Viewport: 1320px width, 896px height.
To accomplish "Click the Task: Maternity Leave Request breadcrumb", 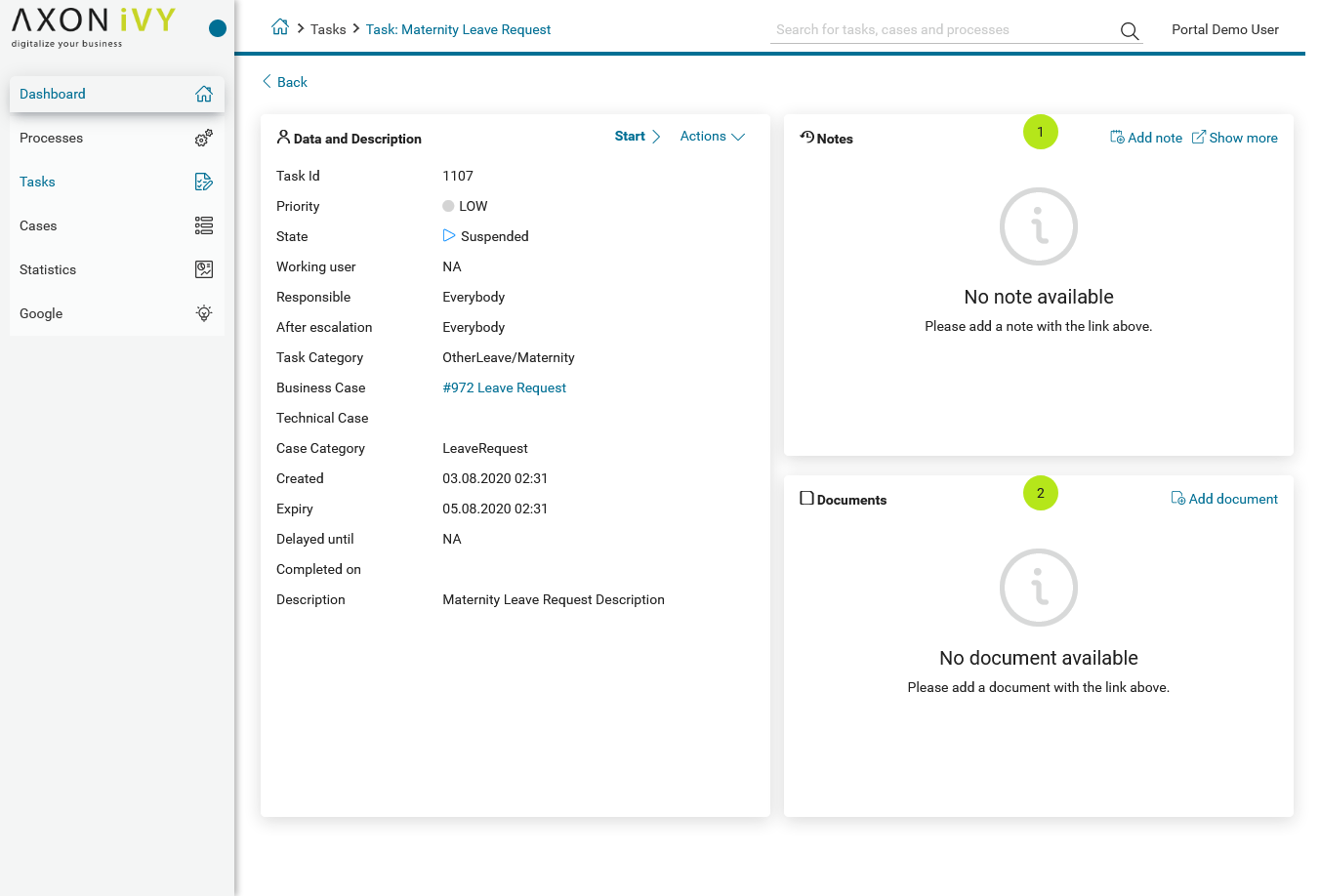I will [x=458, y=29].
